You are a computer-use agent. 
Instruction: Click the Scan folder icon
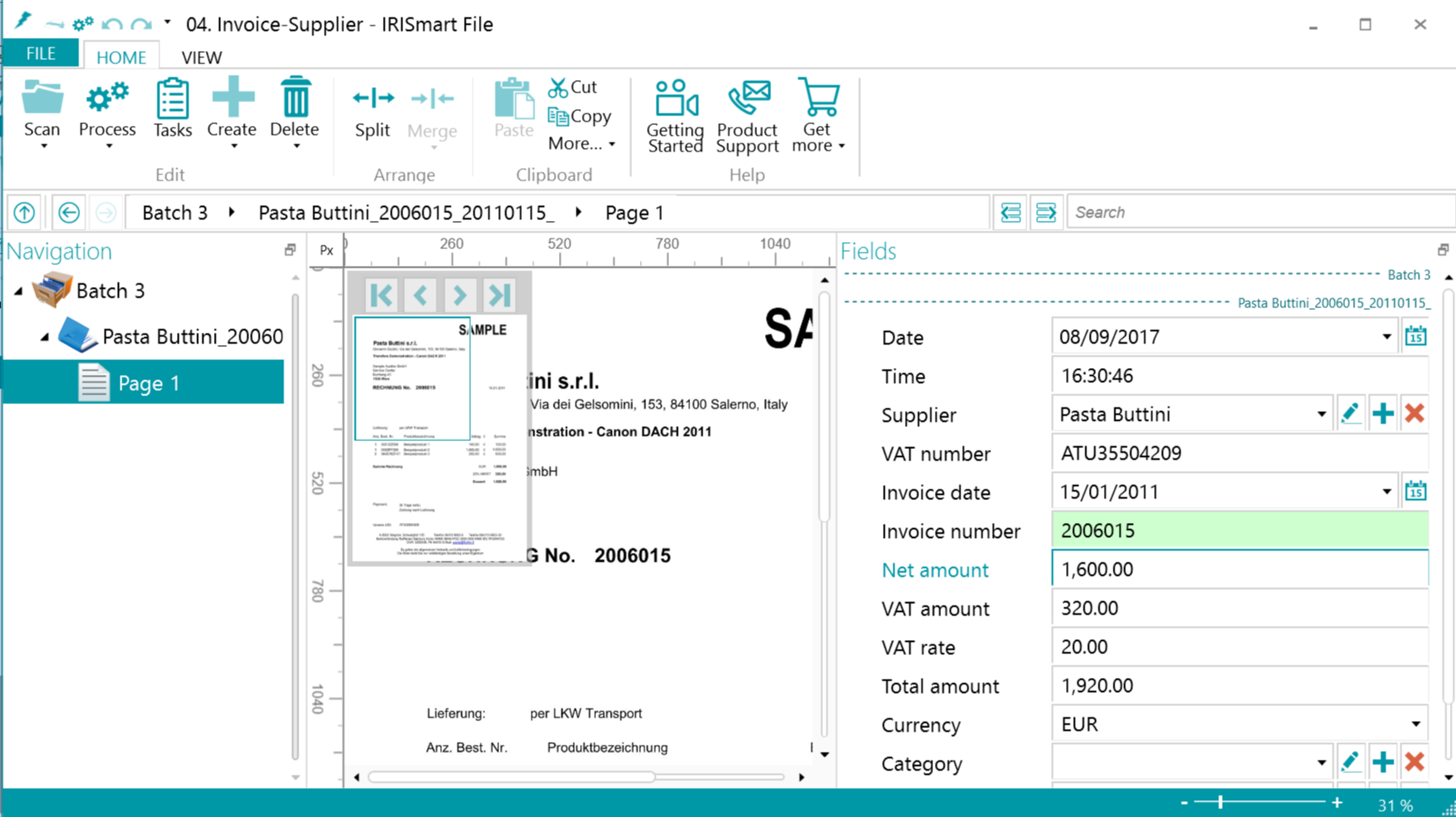pyautogui.click(x=42, y=98)
